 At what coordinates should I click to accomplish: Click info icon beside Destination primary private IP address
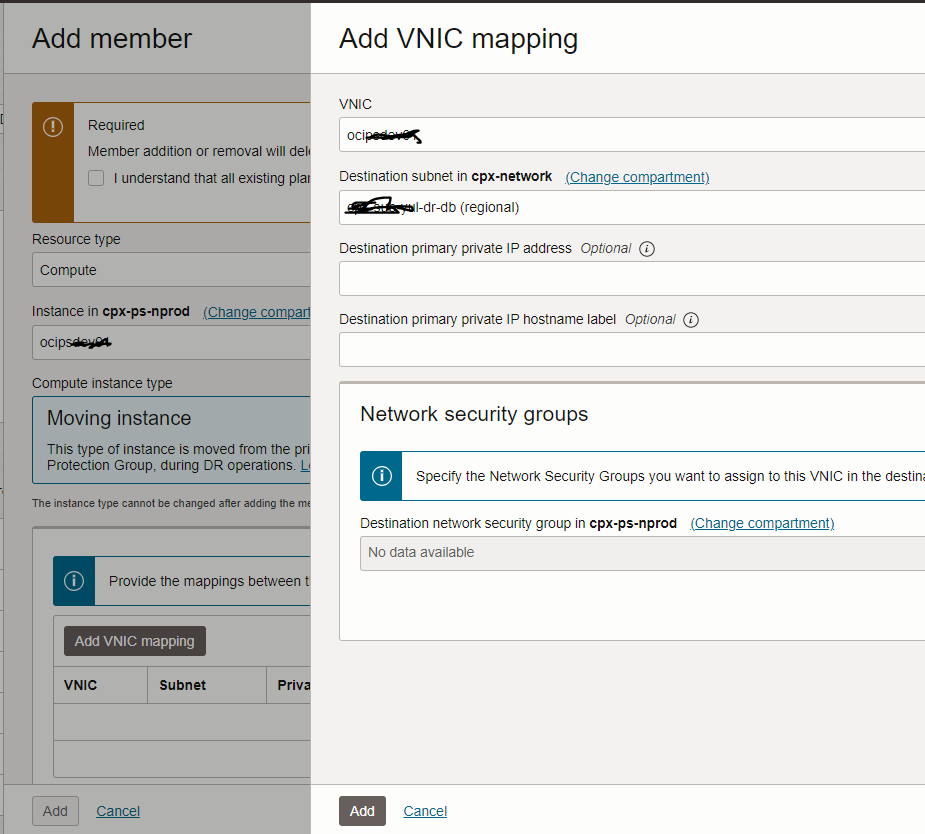click(x=646, y=249)
